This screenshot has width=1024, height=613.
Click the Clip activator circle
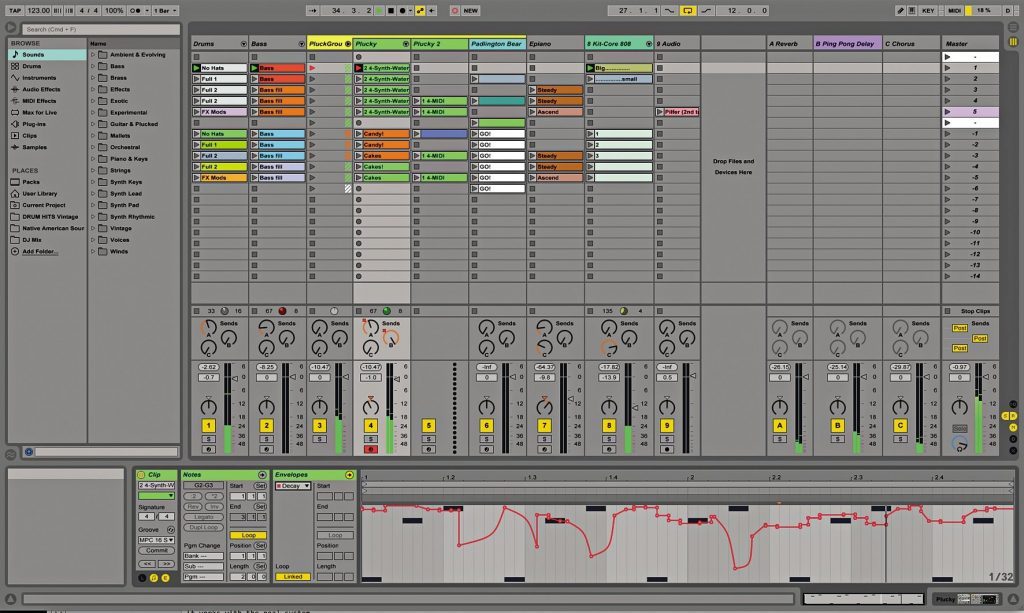(141, 475)
